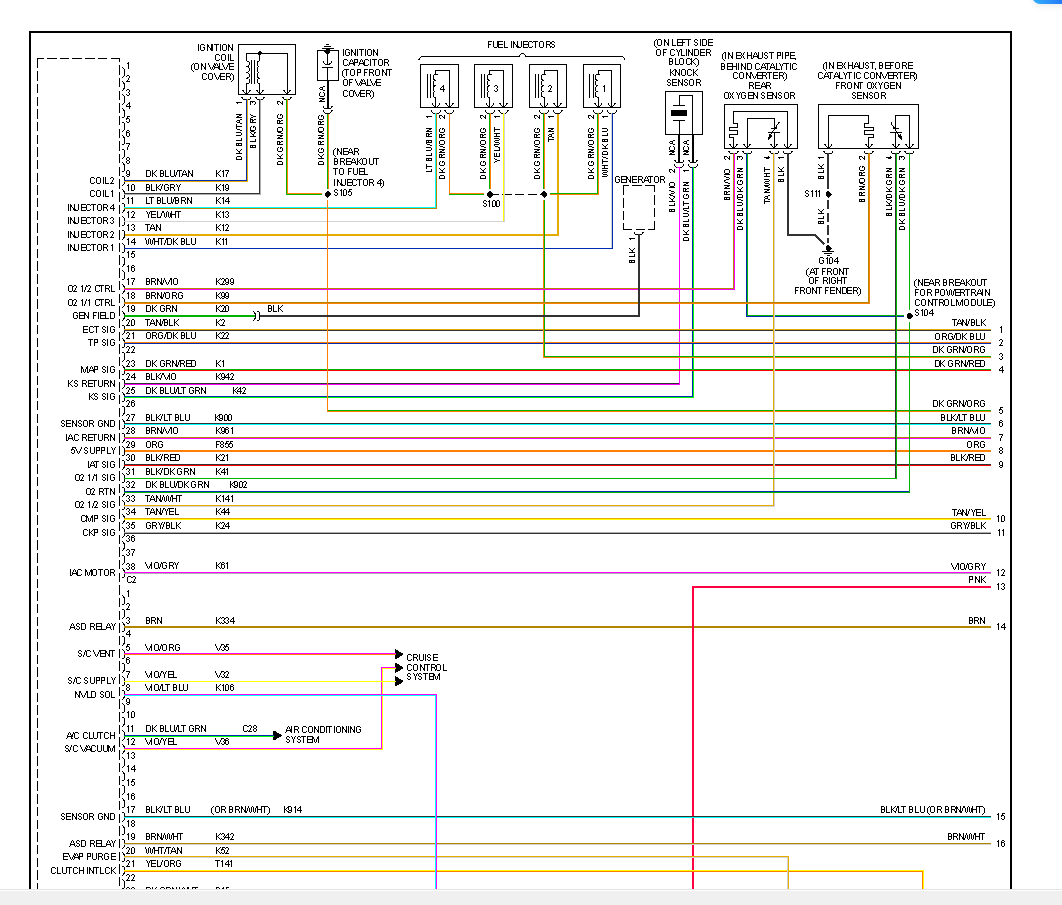Click the INJECTOR 4 pin label

[91, 207]
